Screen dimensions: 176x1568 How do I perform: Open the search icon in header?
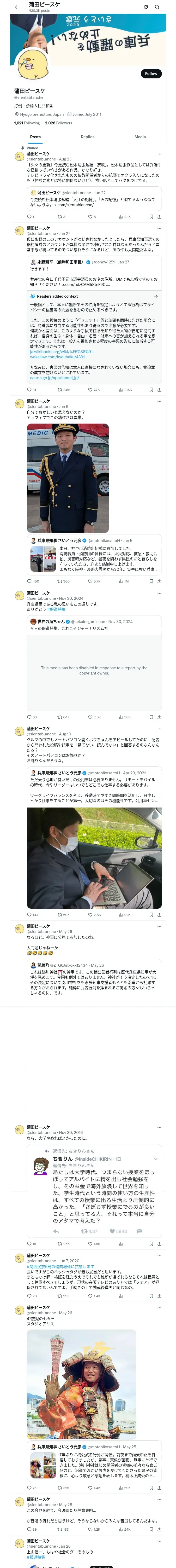coord(157,7)
